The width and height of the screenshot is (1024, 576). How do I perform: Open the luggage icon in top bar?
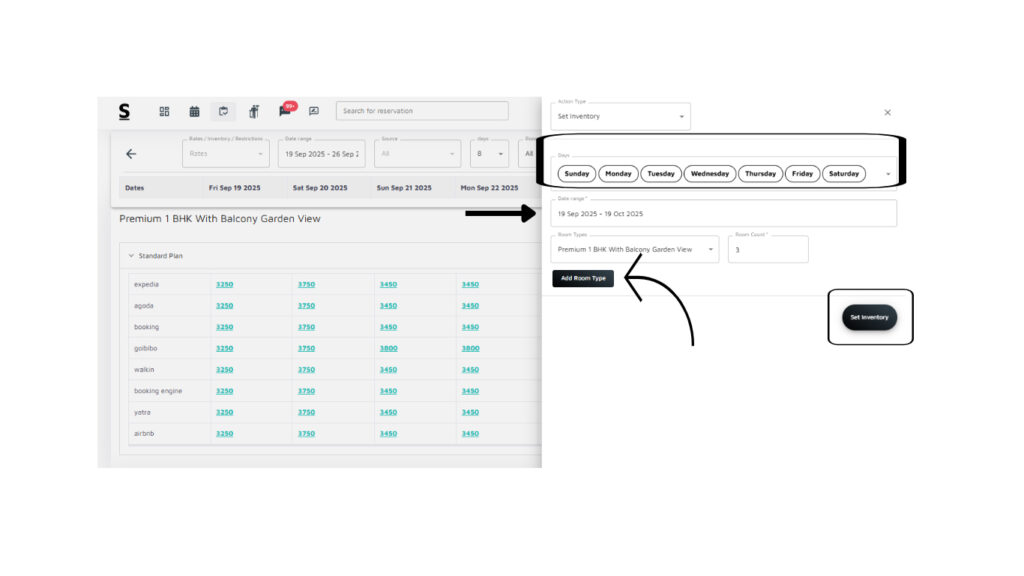point(254,111)
